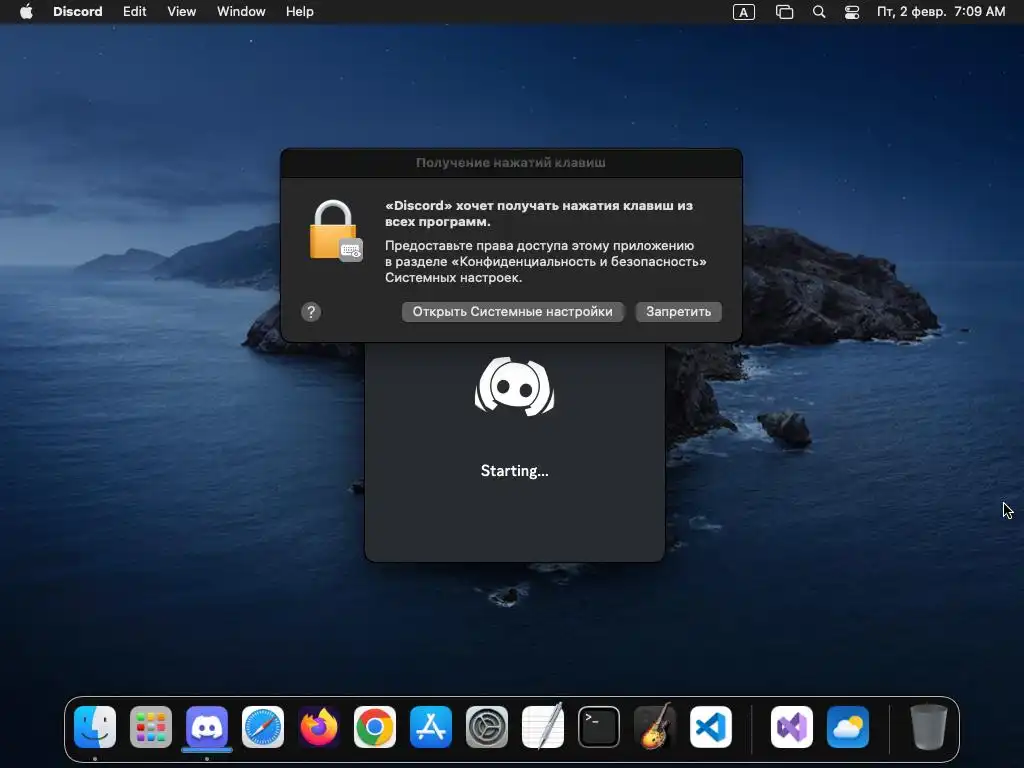Launch Terminal from the Dock

click(599, 727)
